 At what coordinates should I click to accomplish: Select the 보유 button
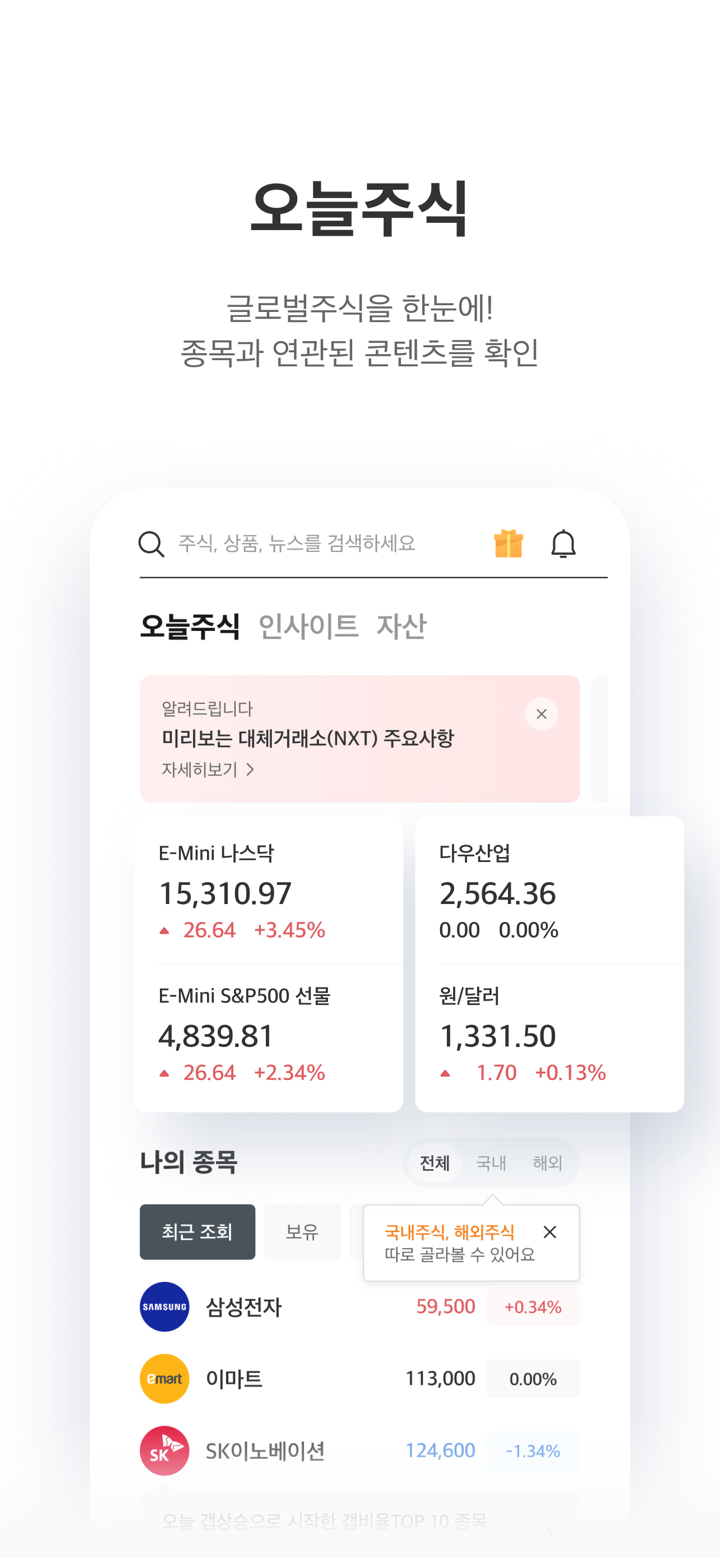pyautogui.click(x=302, y=1232)
